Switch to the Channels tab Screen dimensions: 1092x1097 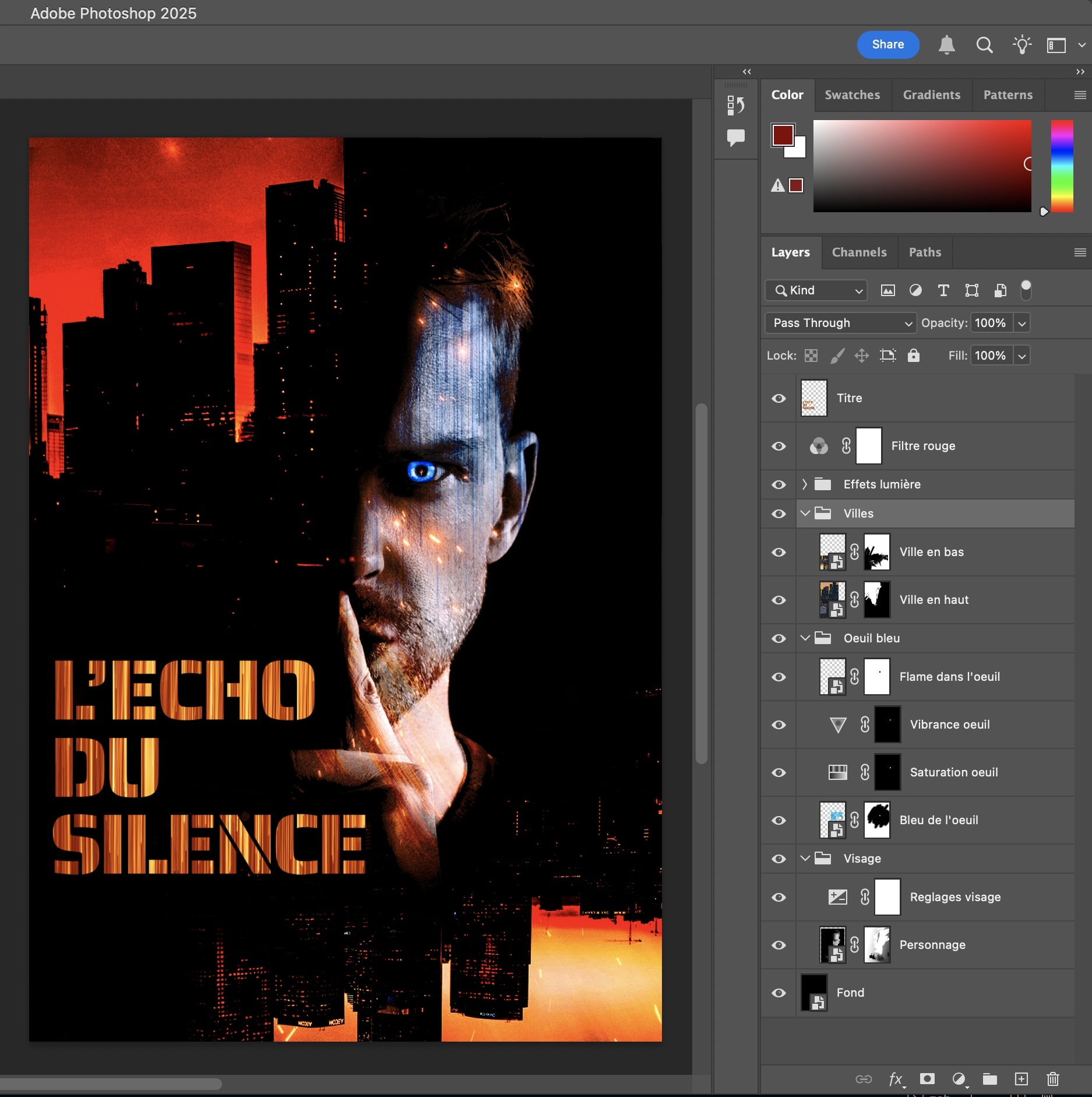click(x=859, y=252)
